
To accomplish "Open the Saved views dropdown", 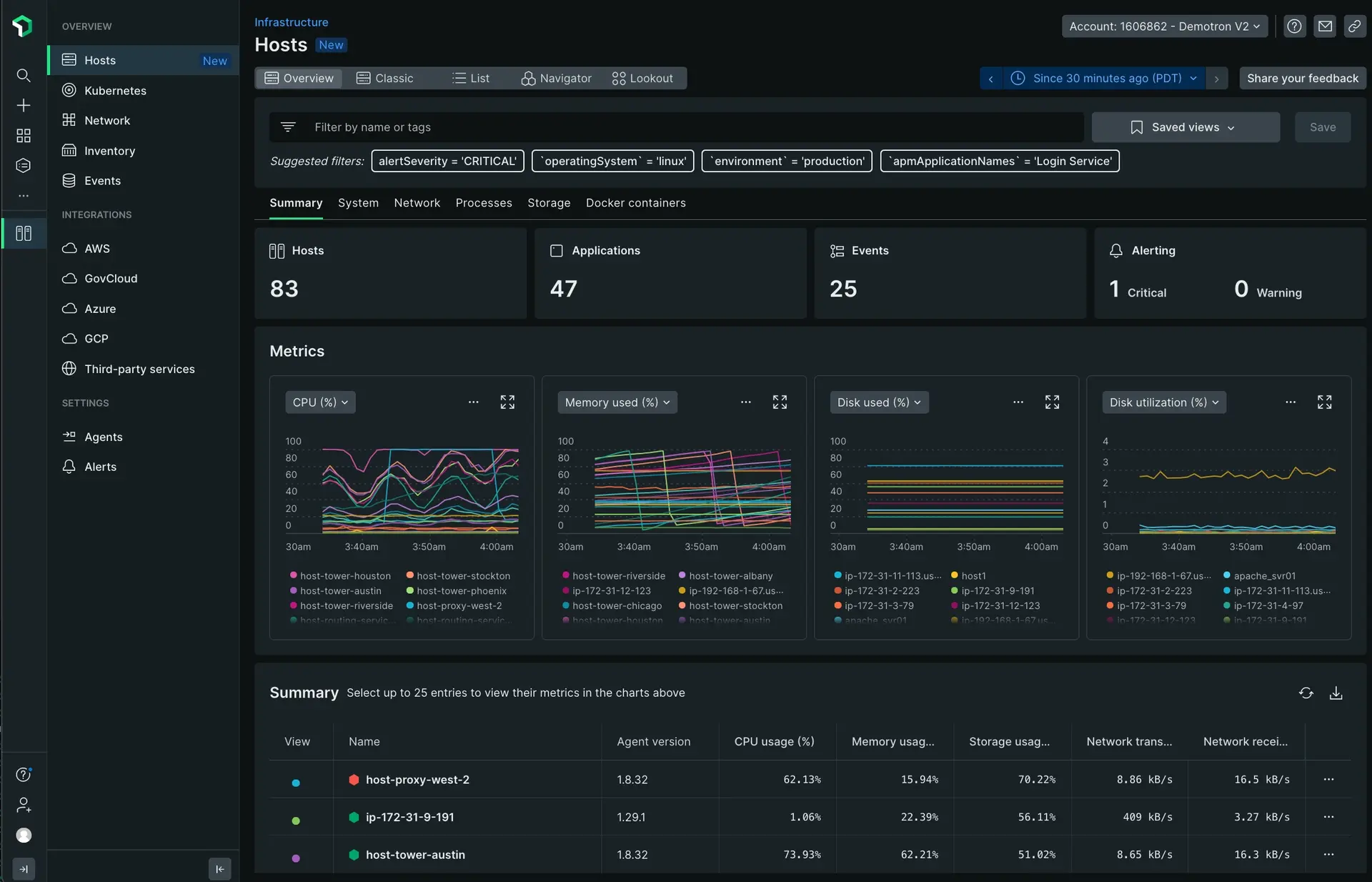I will (1185, 127).
